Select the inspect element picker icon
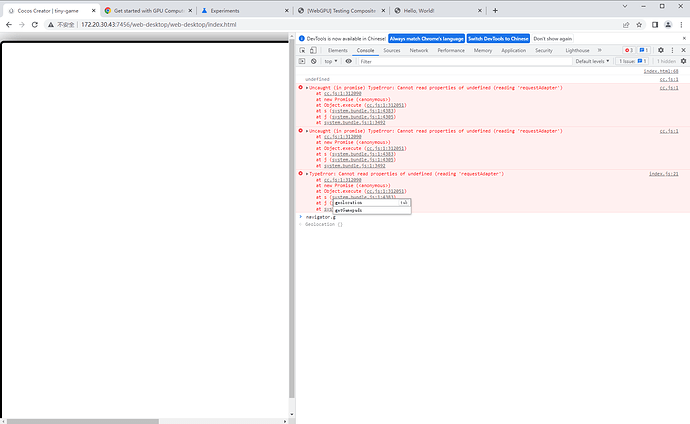This screenshot has width=690, height=424. (302, 50)
